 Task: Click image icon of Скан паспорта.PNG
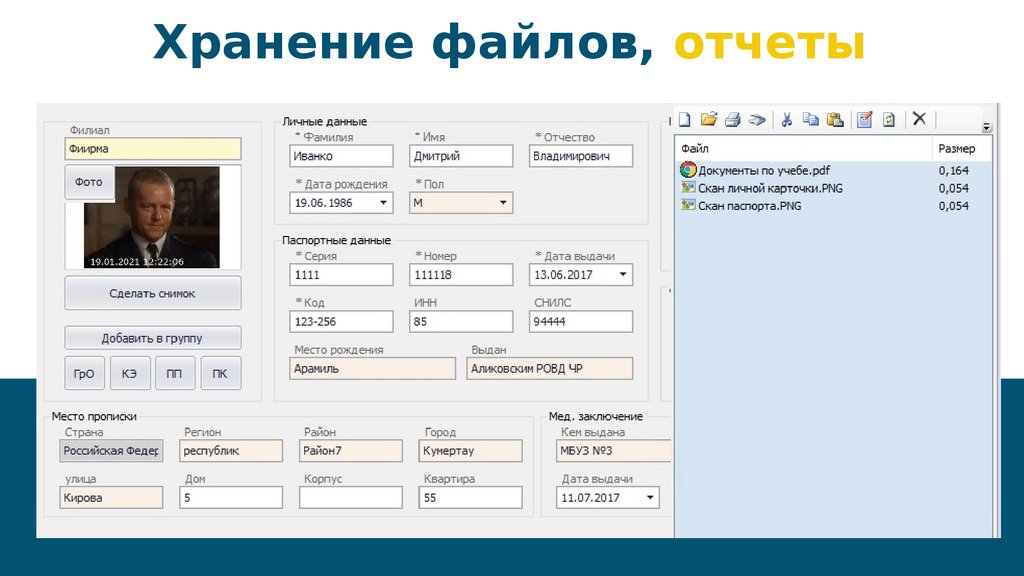pos(688,205)
